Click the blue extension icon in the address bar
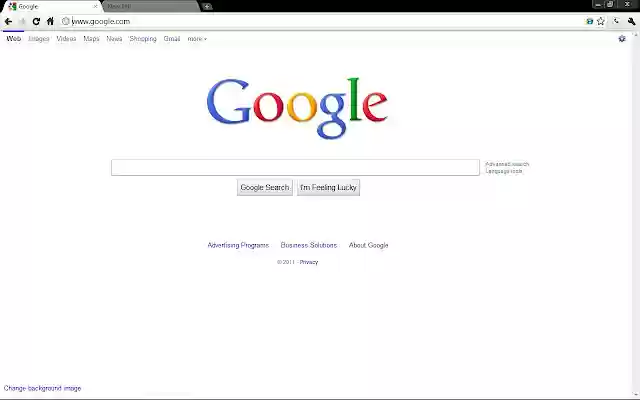Screen dimensions: 640x400 (x=589, y=22)
